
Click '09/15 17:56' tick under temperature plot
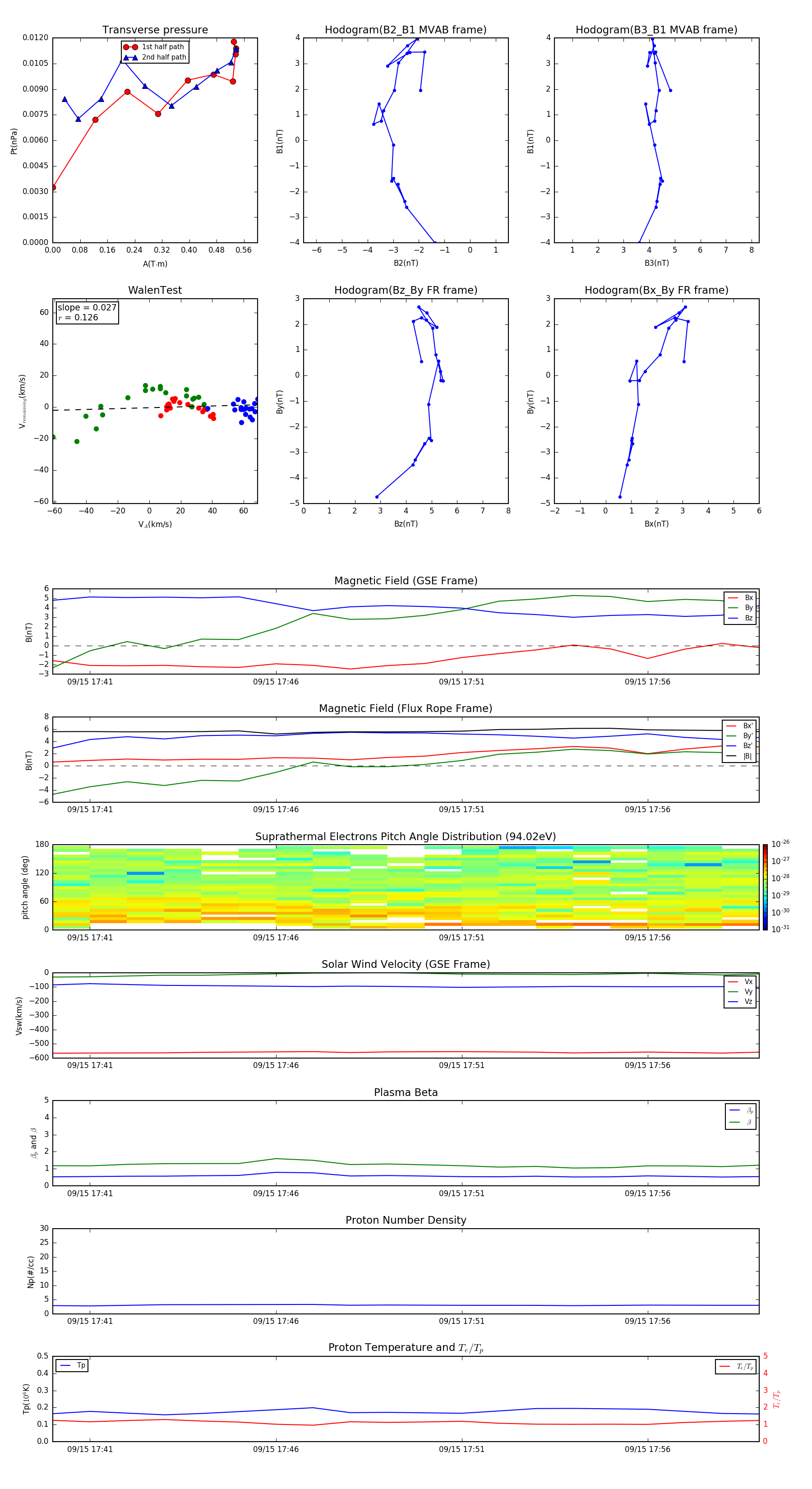pos(647,1449)
